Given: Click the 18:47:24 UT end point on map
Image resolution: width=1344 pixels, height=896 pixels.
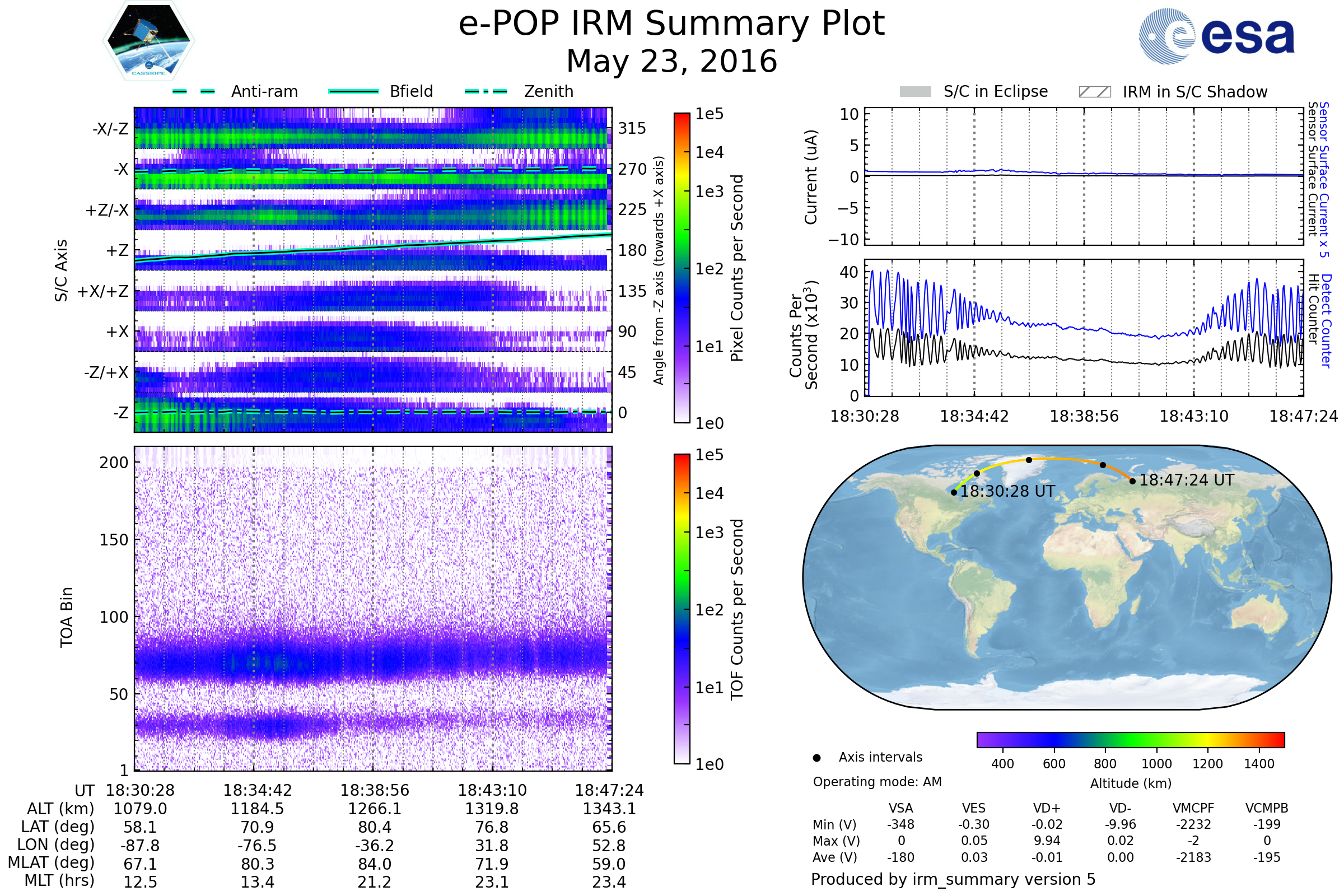Looking at the screenshot, I should (1132, 481).
